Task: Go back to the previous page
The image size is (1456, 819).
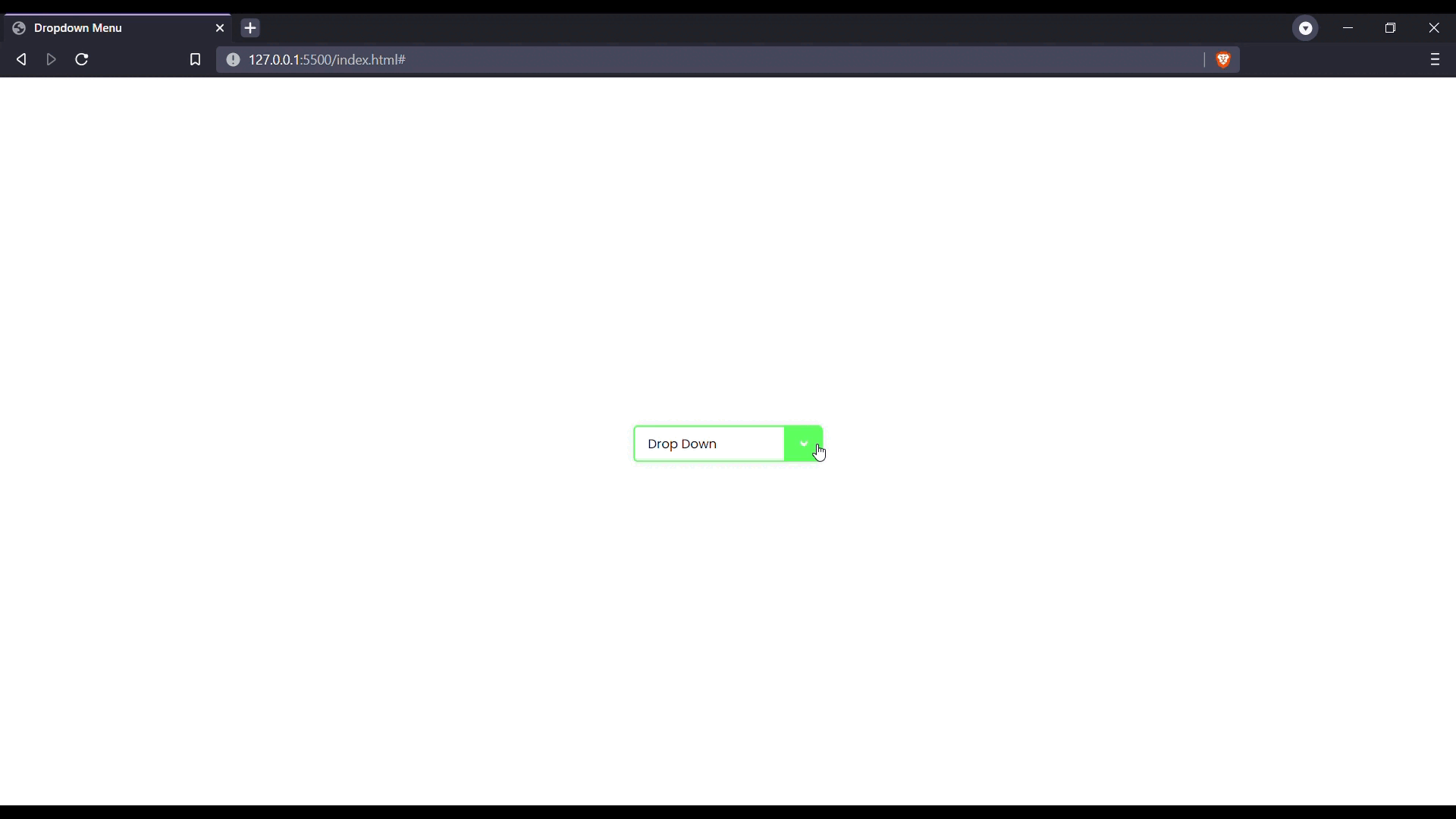Action: [21, 59]
